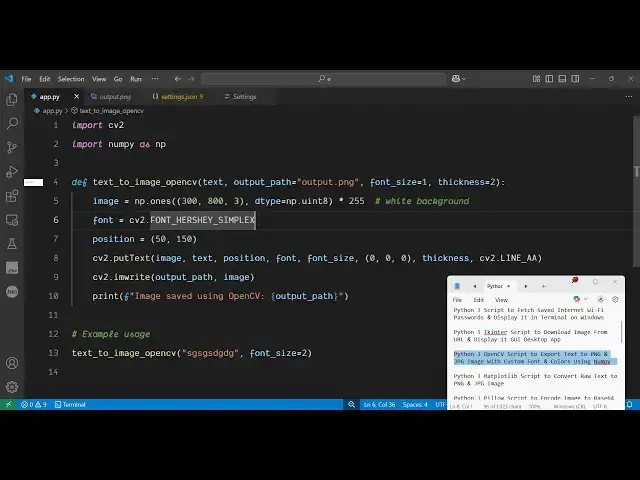
Task: Open the Remote Explorer view
Action: 12,220
